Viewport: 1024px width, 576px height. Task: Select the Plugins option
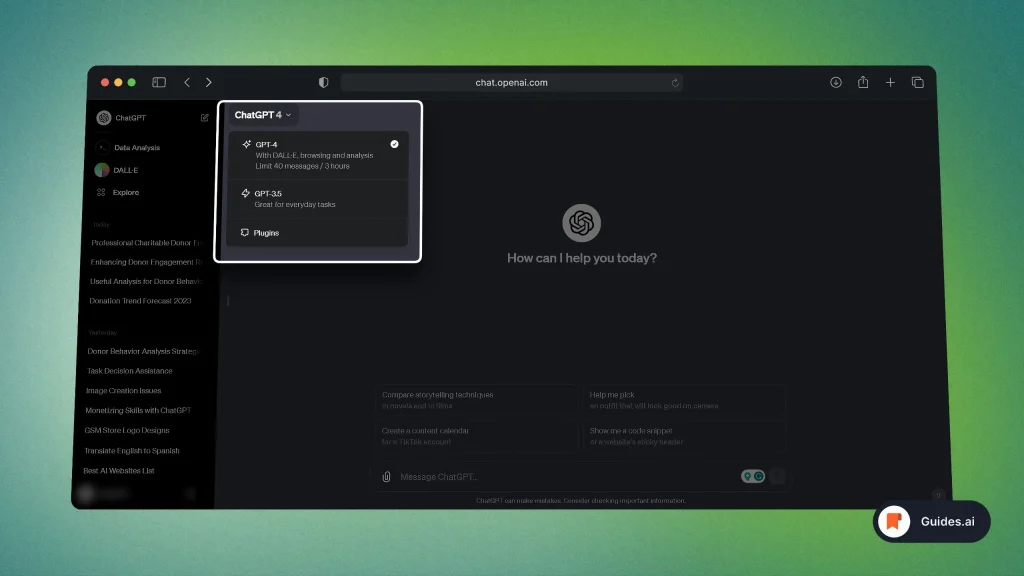point(317,232)
